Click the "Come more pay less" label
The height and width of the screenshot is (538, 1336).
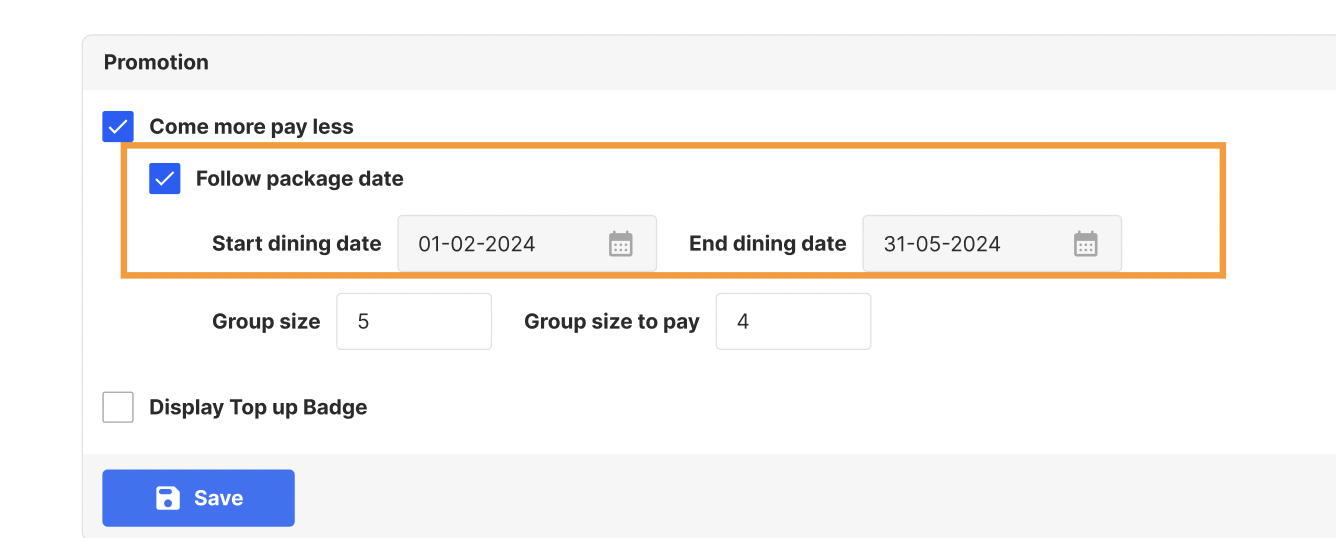[251, 127]
